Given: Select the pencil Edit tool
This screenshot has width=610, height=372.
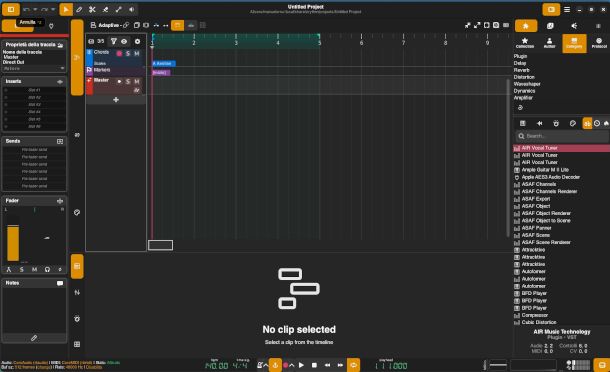Looking at the screenshot, I should click(x=79, y=9).
